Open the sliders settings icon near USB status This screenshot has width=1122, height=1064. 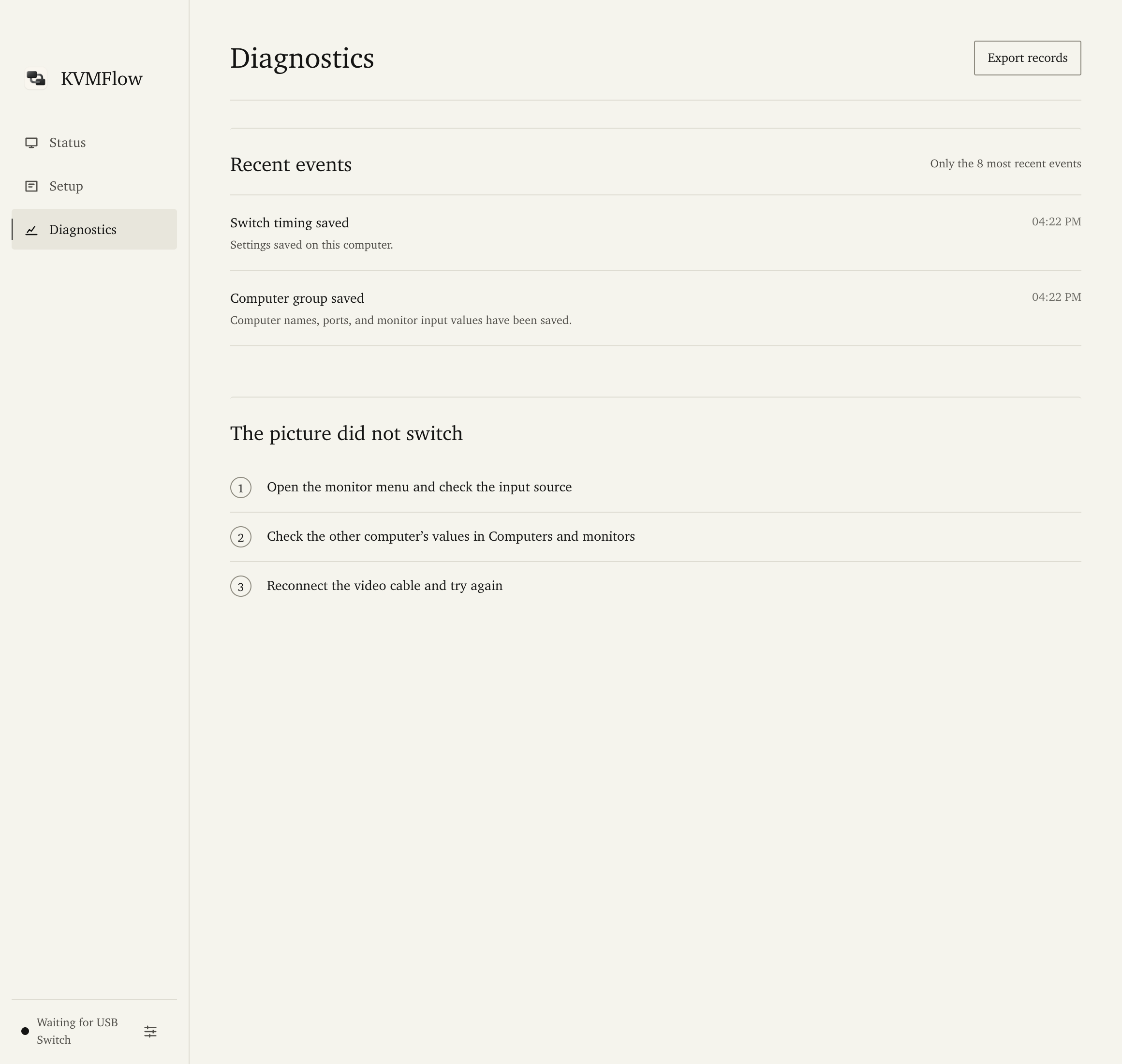point(150,1031)
